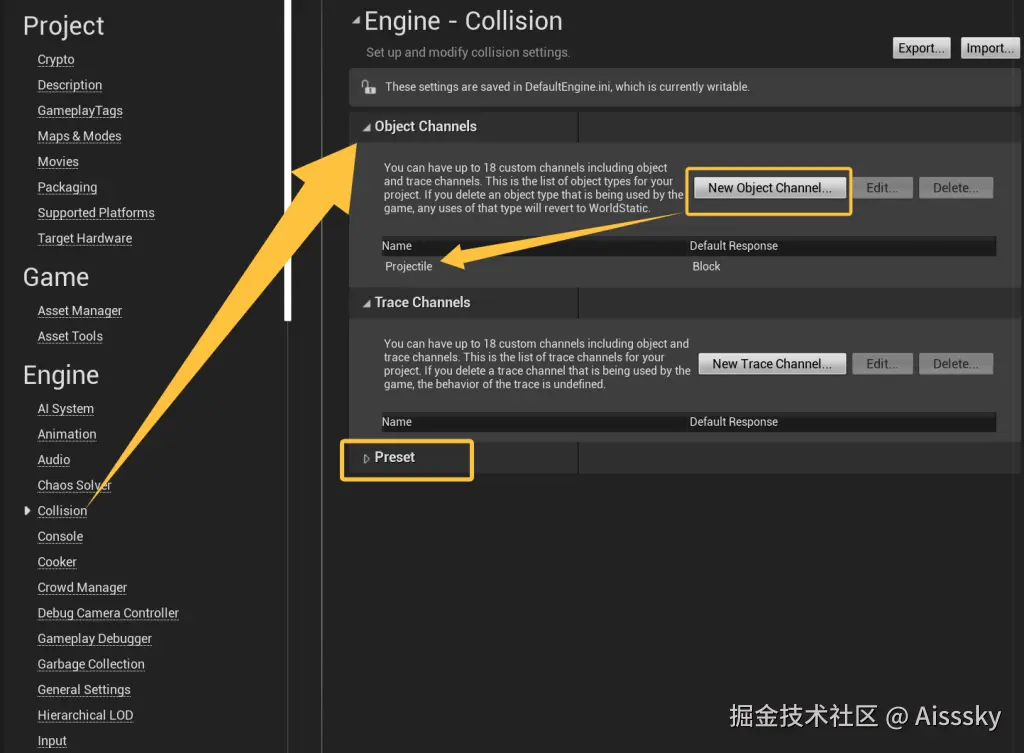Click the lock icon beside DefaultEngine.ini notice

coord(368,87)
